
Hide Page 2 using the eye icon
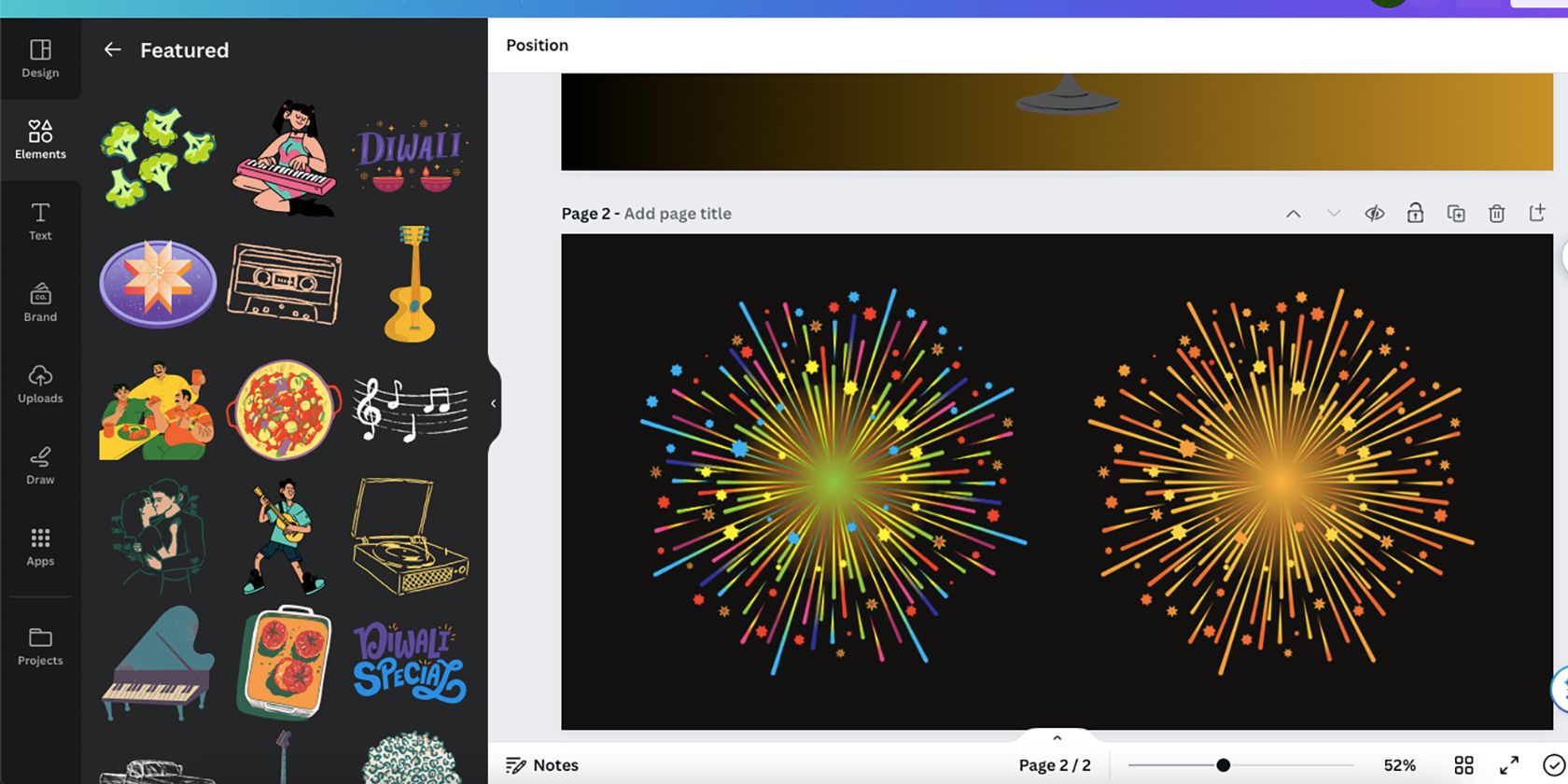point(1374,214)
